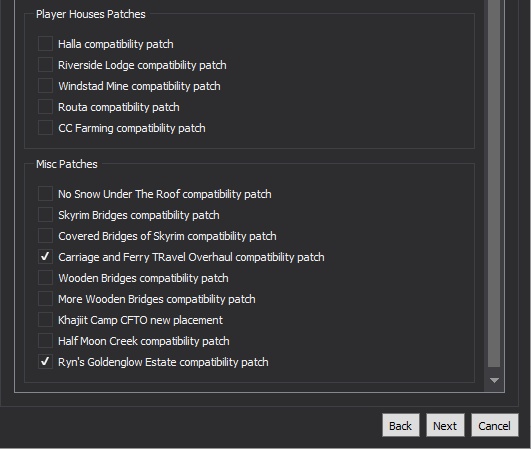Tick the Wooden Bridges compatibility patch
The image size is (531, 449).
[45, 278]
